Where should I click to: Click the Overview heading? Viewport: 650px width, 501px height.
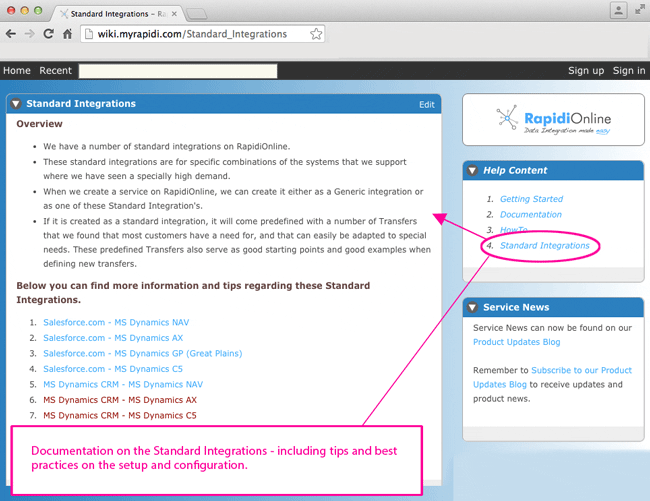click(39, 124)
